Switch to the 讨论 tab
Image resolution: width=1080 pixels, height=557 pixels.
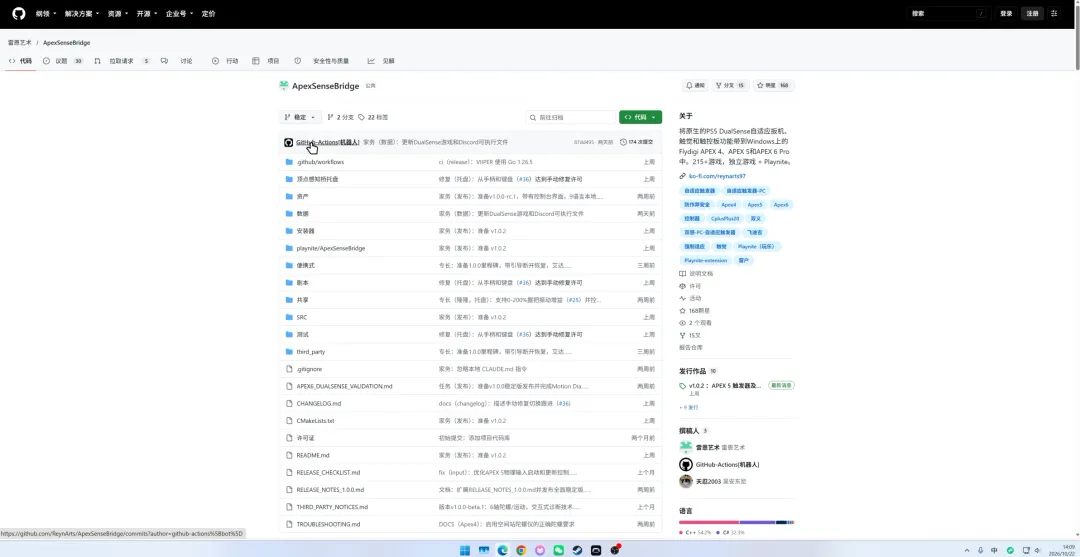coord(177,61)
